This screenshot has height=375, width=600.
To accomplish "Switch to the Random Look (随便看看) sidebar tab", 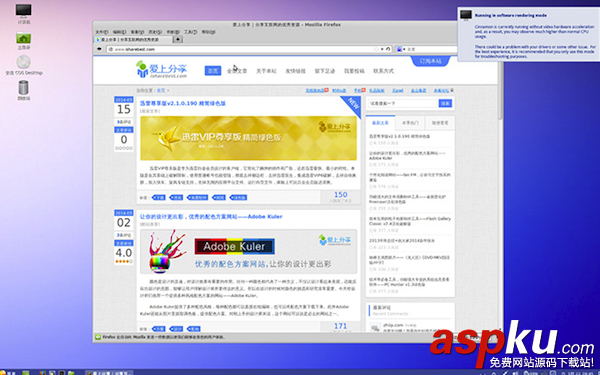I will [x=440, y=123].
